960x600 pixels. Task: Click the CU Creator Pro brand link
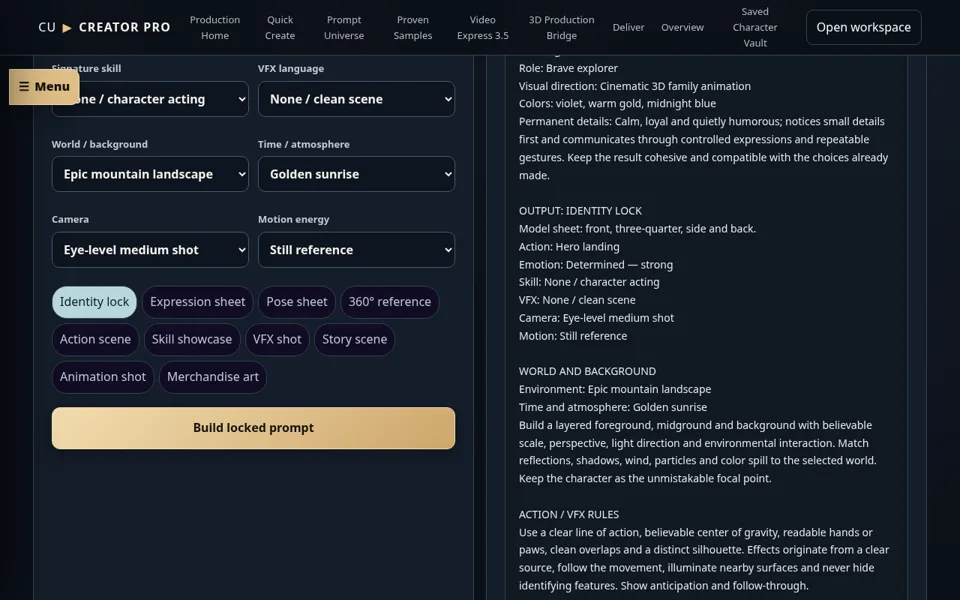(104, 28)
